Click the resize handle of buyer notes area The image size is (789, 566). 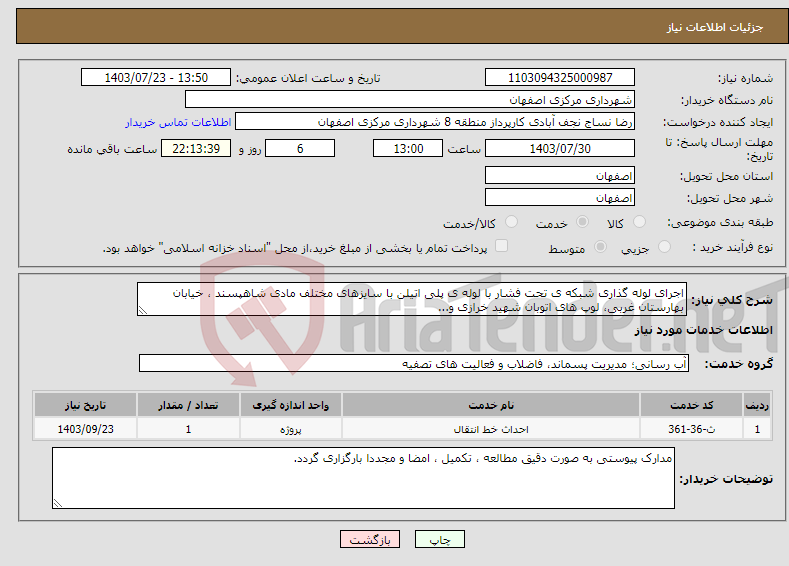tap(58, 503)
